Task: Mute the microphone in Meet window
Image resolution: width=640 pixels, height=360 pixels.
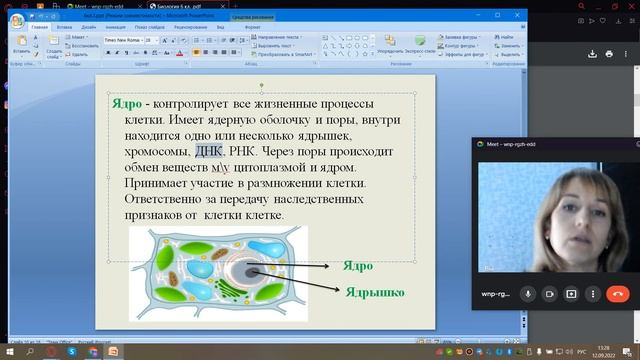Action: 528,294
